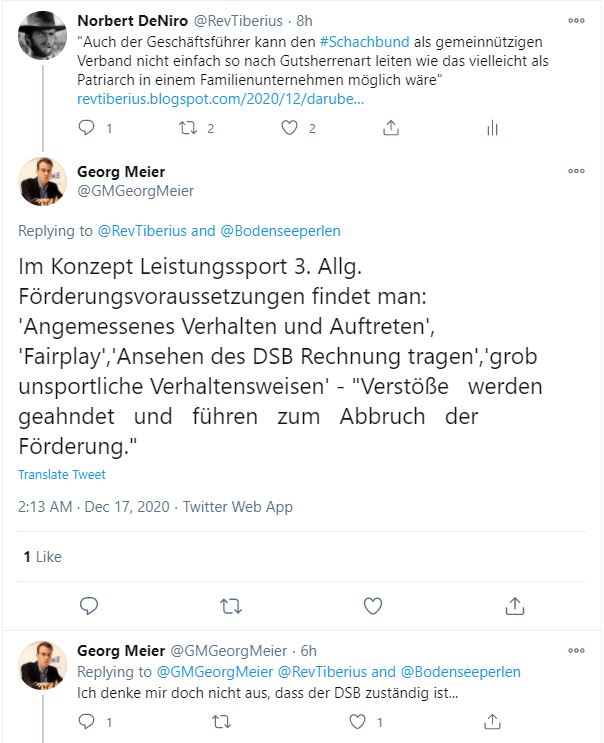The image size is (604, 743).
Task: Open more options on Georg Meier's main tweet
Action: (x=576, y=171)
